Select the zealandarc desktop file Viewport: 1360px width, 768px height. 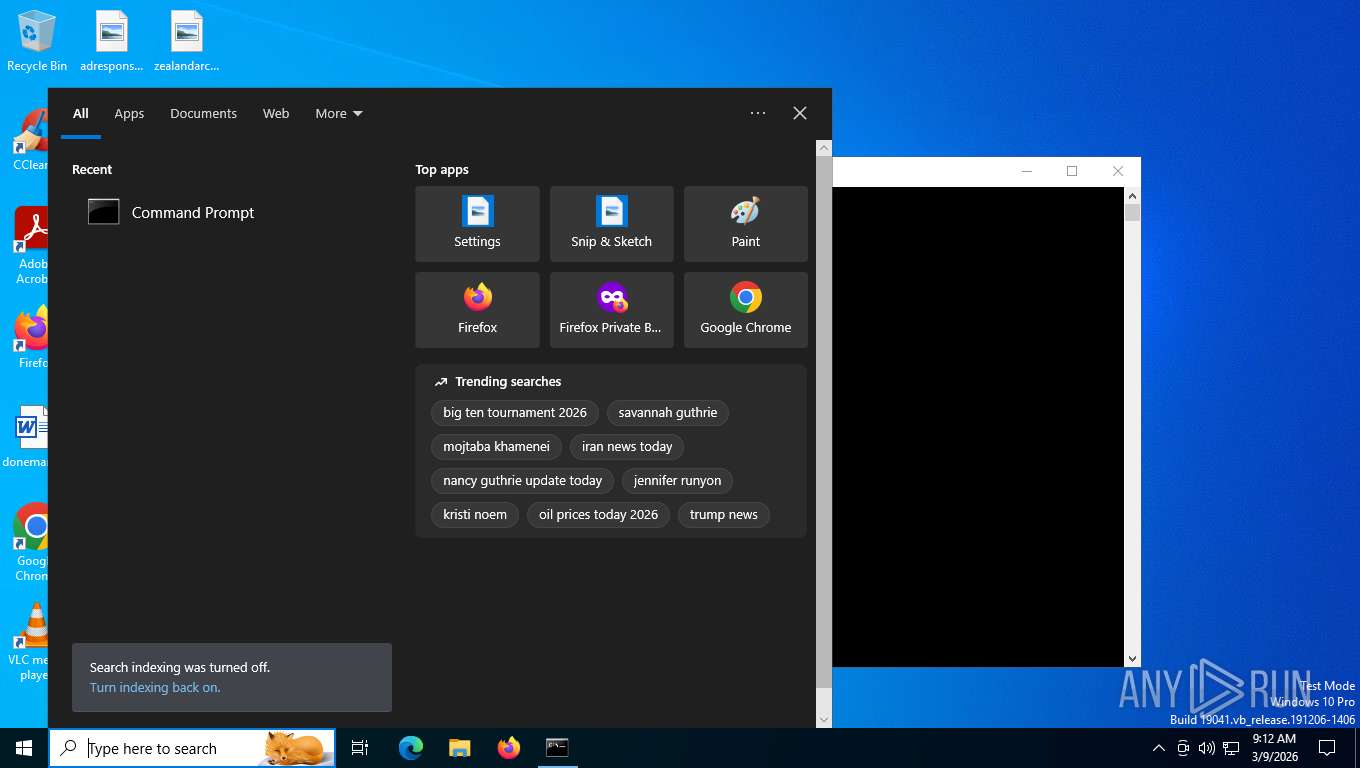click(187, 41)
